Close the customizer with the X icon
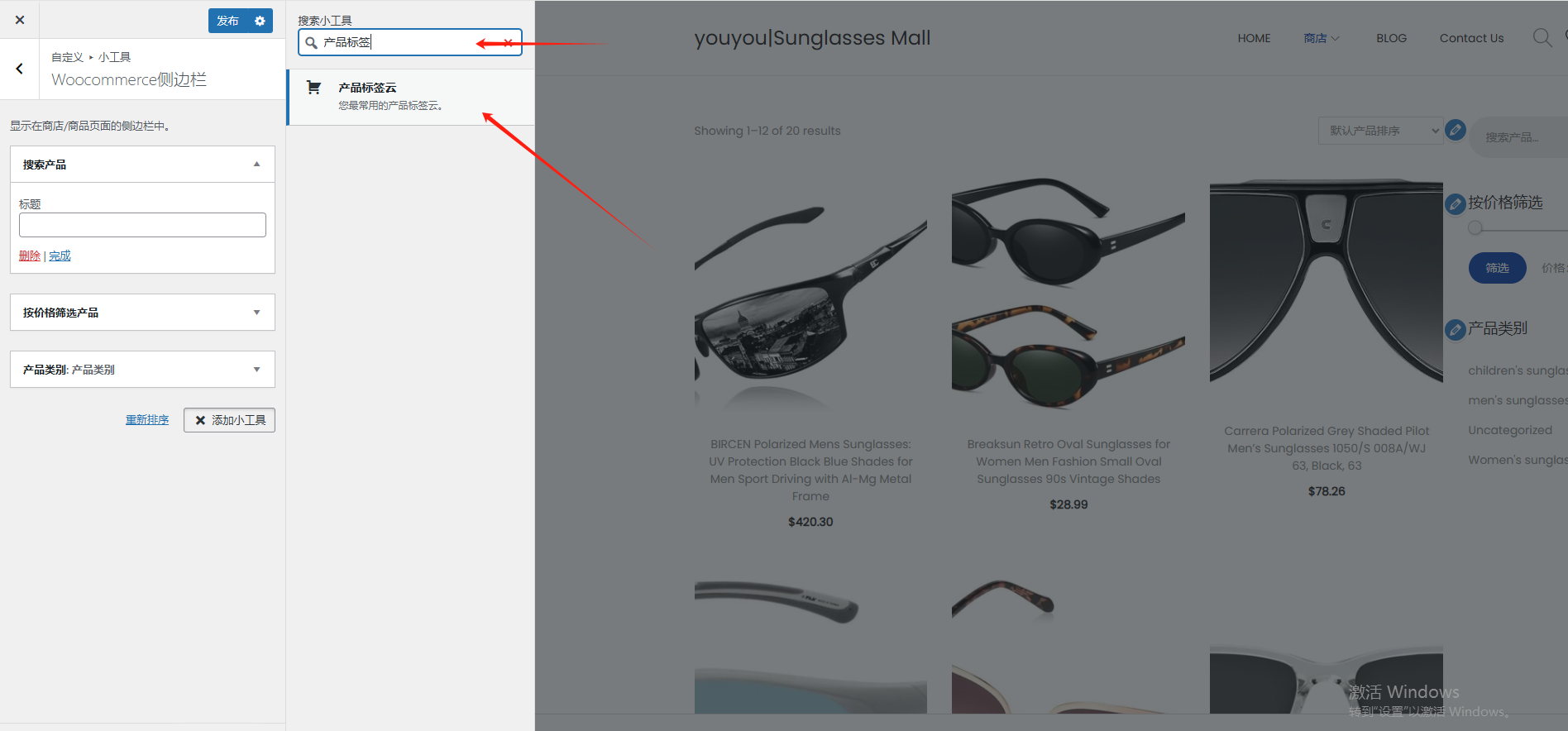Viewport: 1568px width, 731px height. (x=20, y=20)
